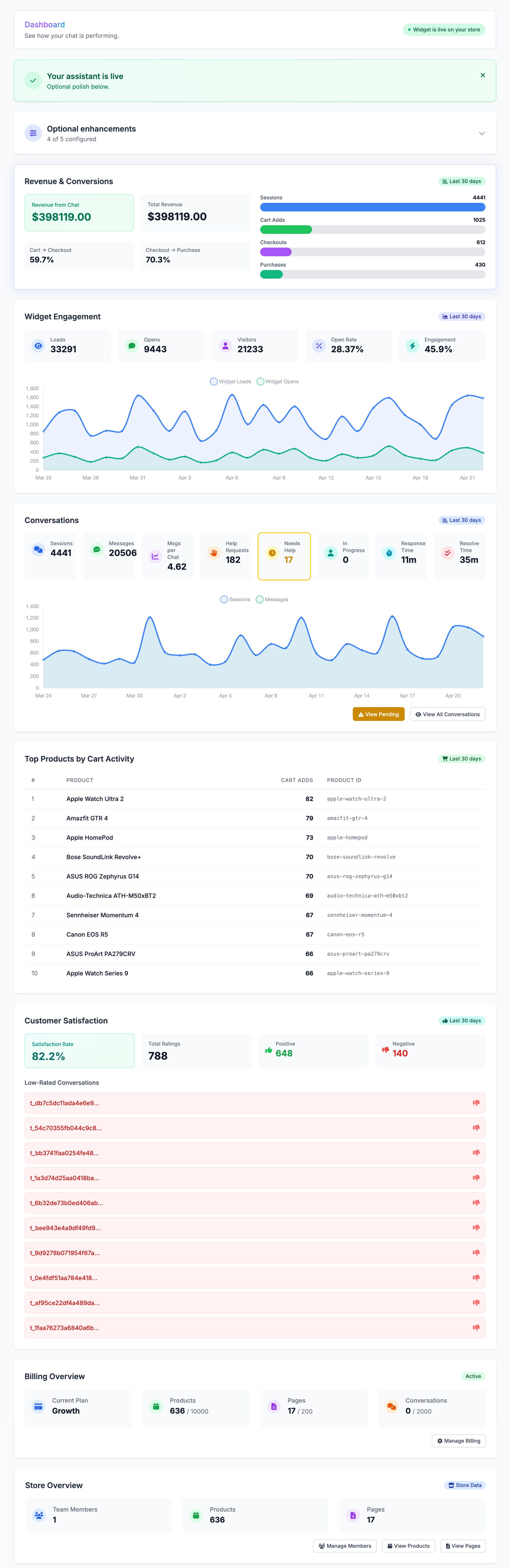
Task: Click the Optional enhancements sliders icon
Action: coord(33,133)
